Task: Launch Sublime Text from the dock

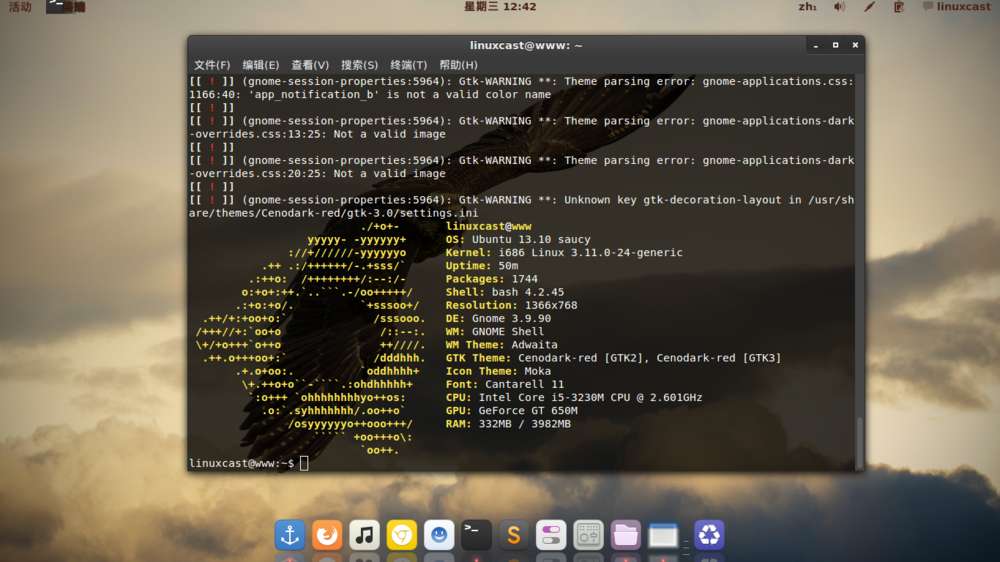Action: [x=513, y=535]
